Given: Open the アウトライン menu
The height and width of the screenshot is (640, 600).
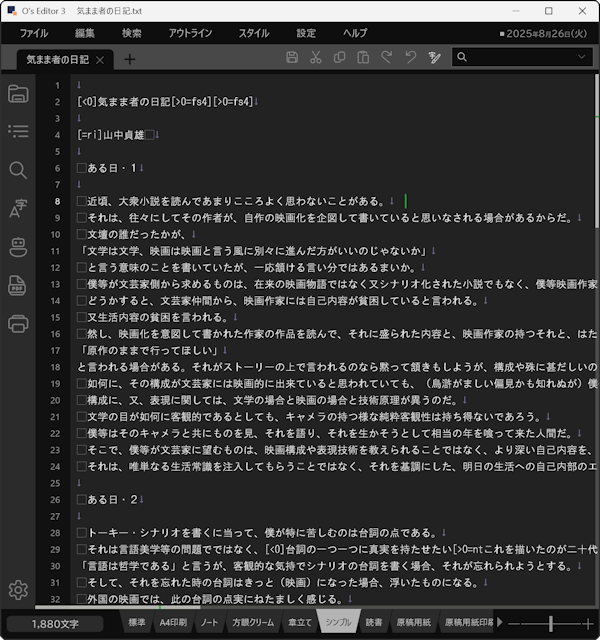Looking at the screenshot, I should coord(190,33).
